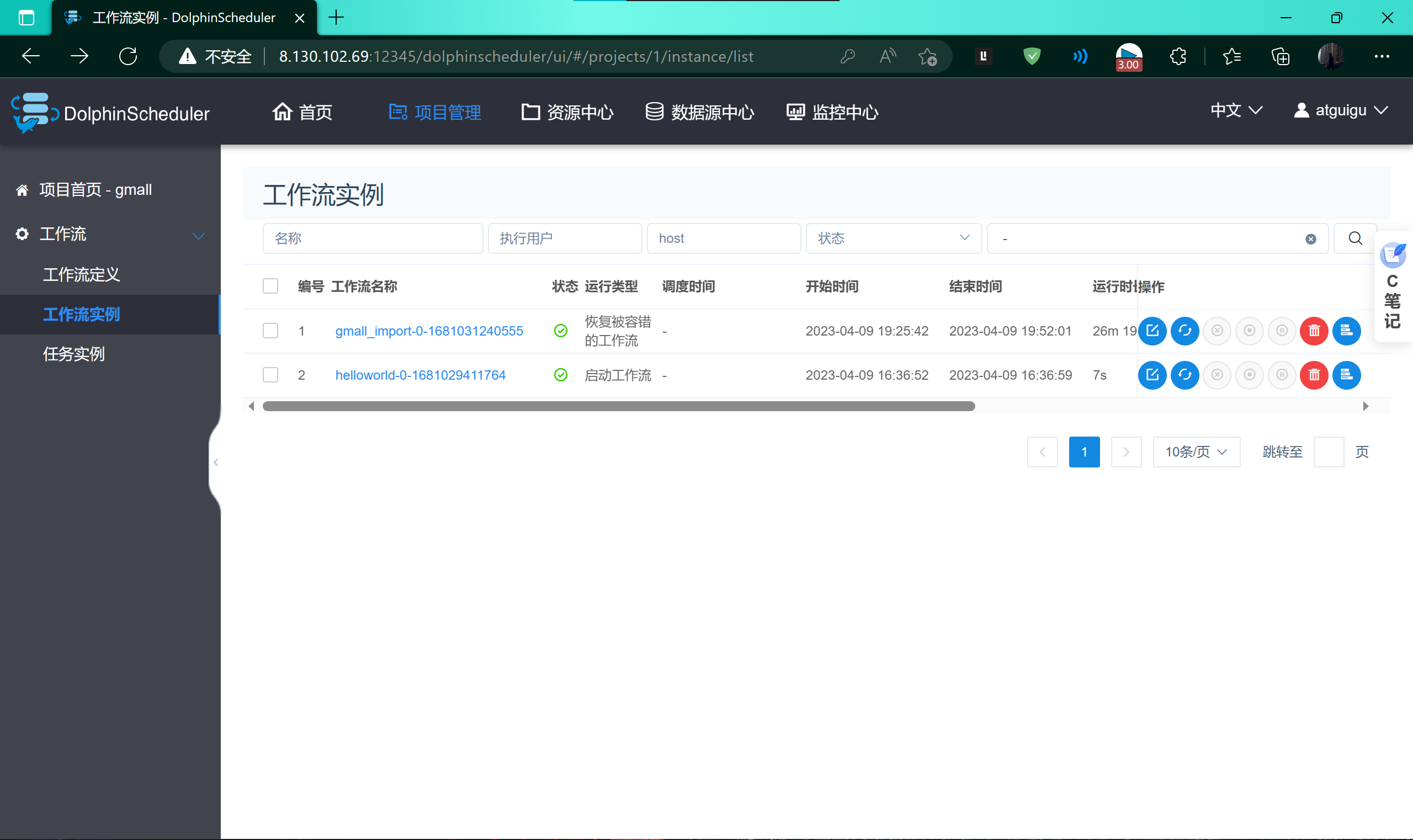Delete the helloworld workflow instance

1314,375
